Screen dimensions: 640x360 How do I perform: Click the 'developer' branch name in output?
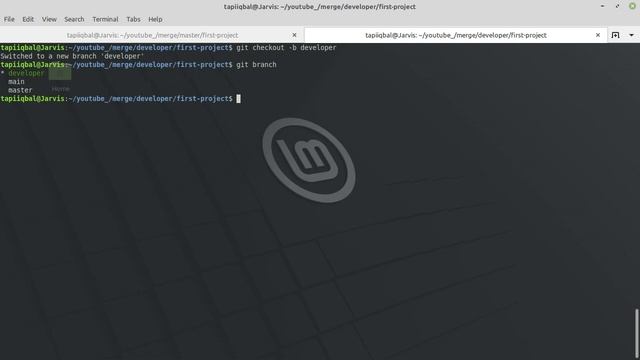[26, 73]
